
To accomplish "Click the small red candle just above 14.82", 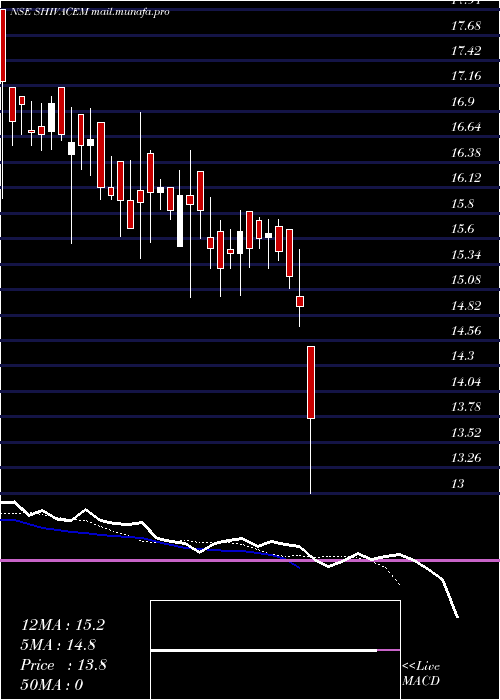I will click(300, 301).
